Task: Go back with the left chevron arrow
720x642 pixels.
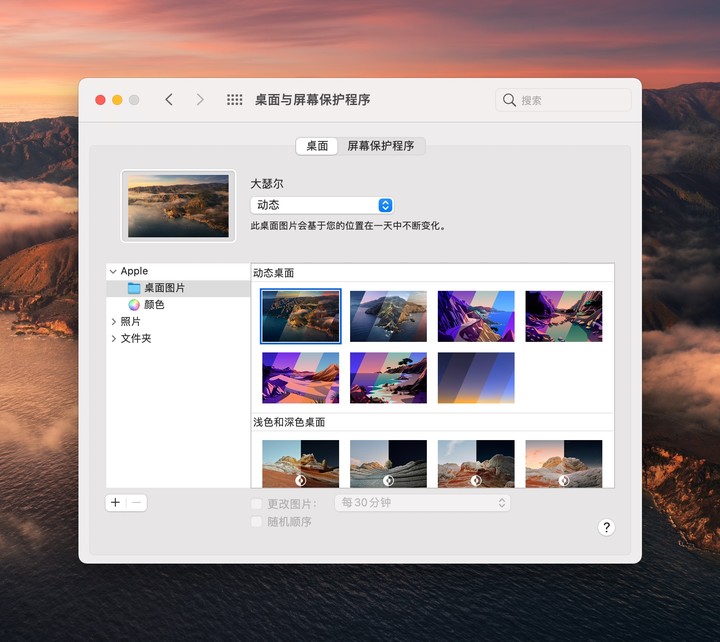Action: pyautogui.click(x=169, y=100)
